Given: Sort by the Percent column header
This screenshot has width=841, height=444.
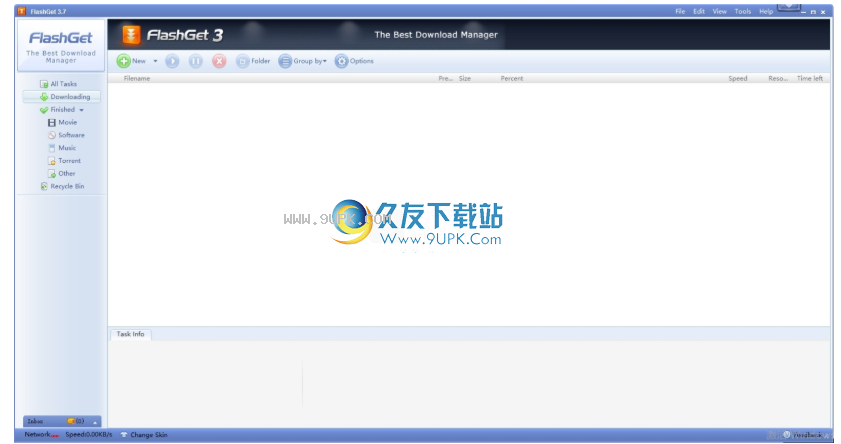Looking at the screenshot, I should (512, 78).
